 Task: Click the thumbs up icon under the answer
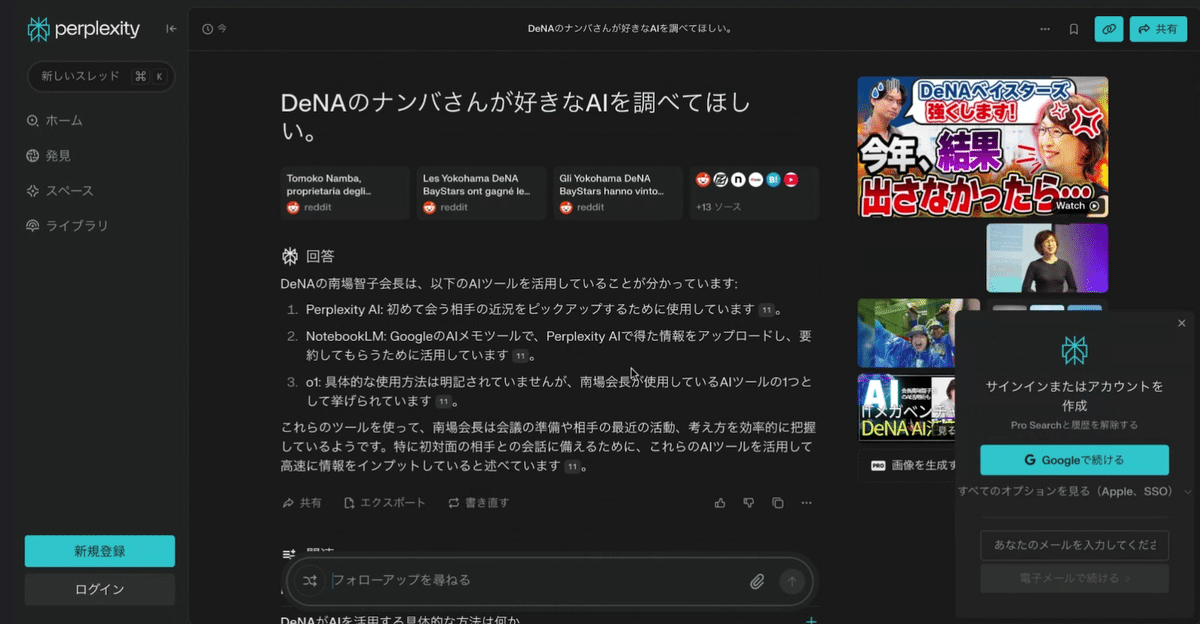[x=720, y=503]
